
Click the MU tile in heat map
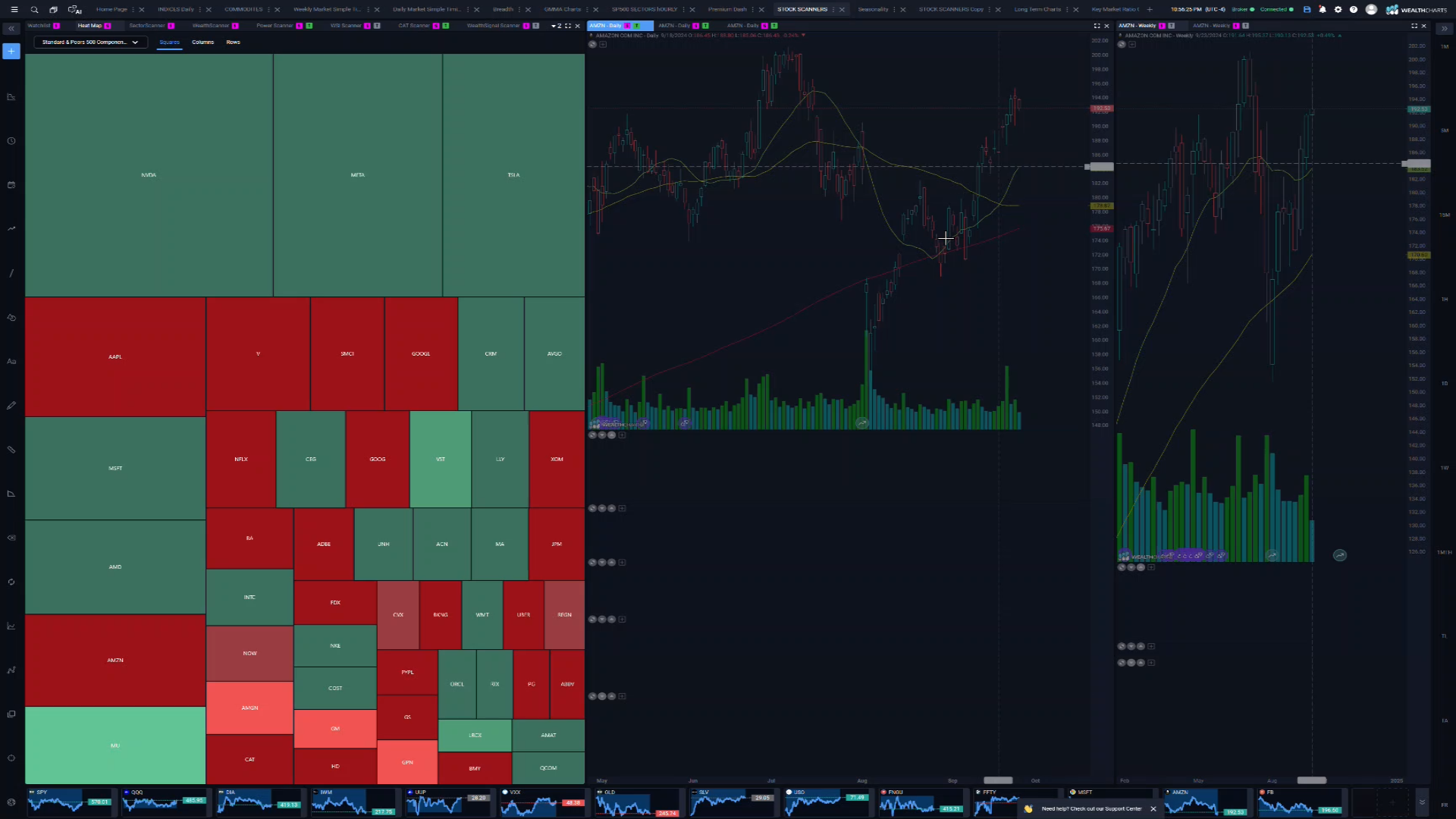click(x=115, y=745)
